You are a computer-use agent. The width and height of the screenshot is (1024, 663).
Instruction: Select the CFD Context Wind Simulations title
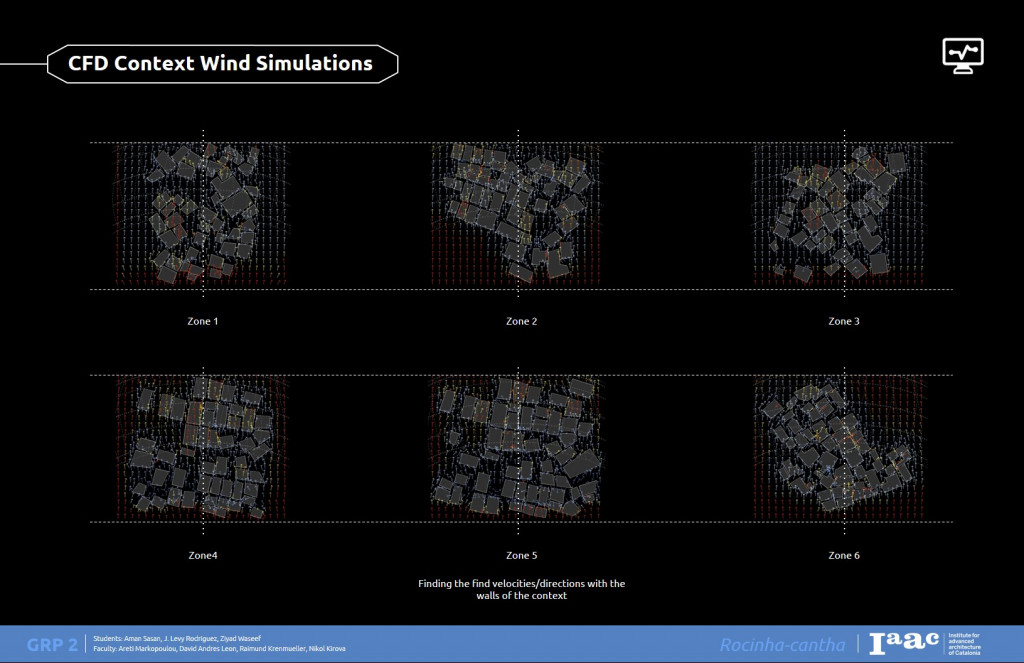221,64
